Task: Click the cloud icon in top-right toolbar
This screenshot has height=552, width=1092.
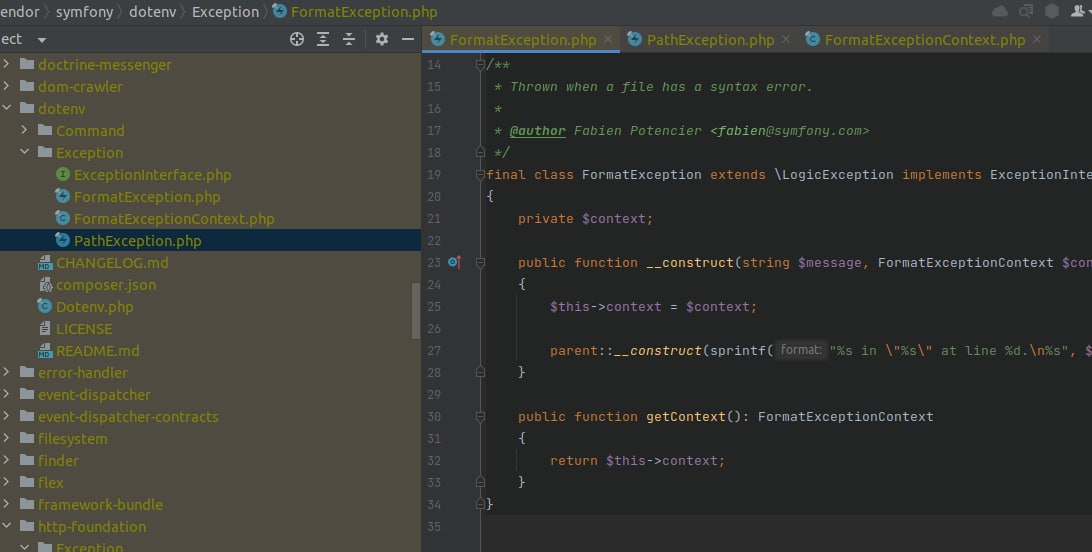Action: click(x=999, y=11)
